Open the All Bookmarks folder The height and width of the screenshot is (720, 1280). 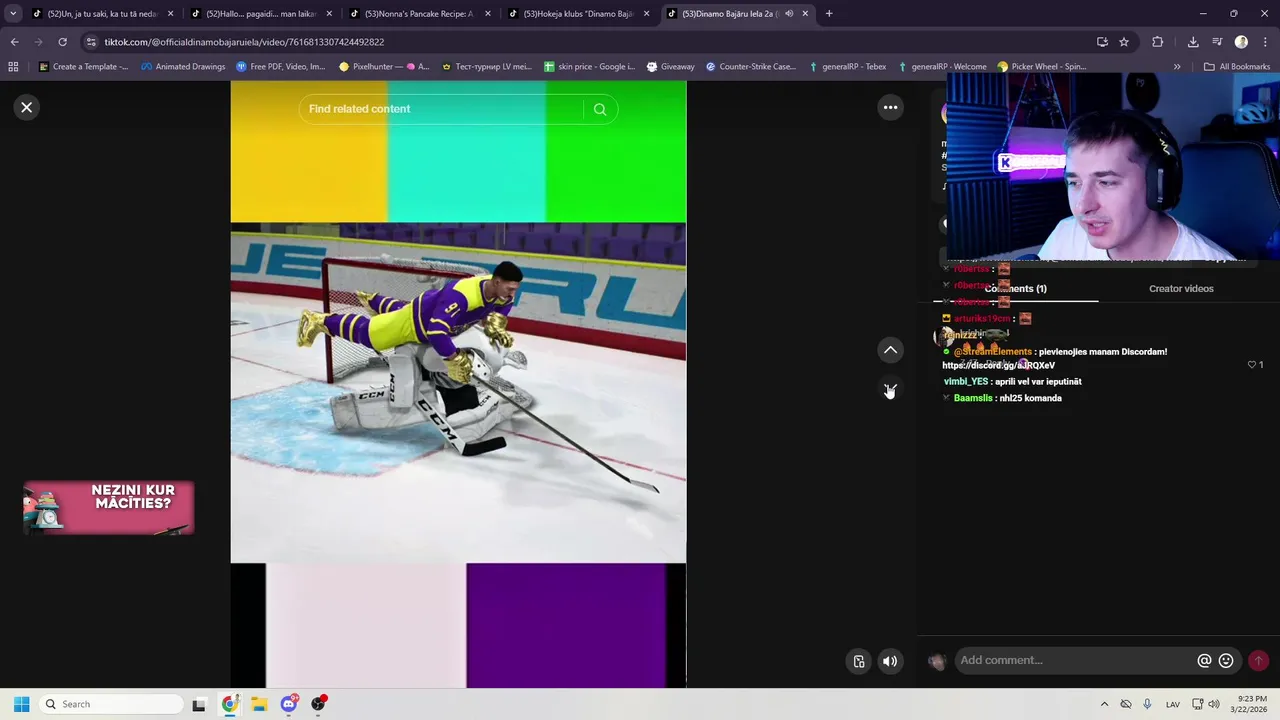coord(1237,67)
